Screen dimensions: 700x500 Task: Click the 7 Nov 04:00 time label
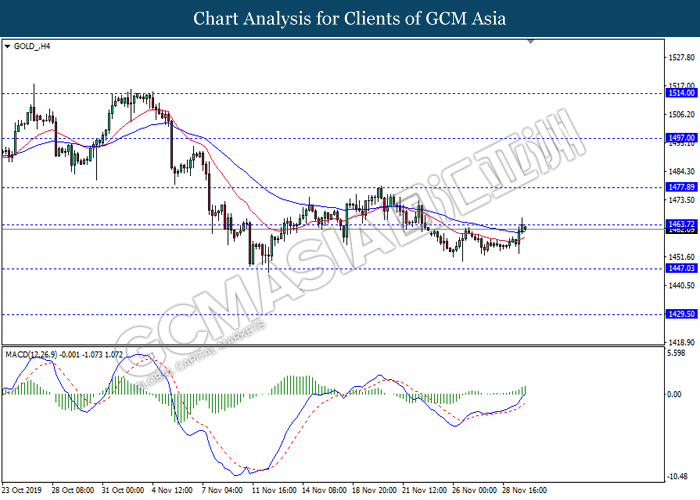click(x=222, y=490)
